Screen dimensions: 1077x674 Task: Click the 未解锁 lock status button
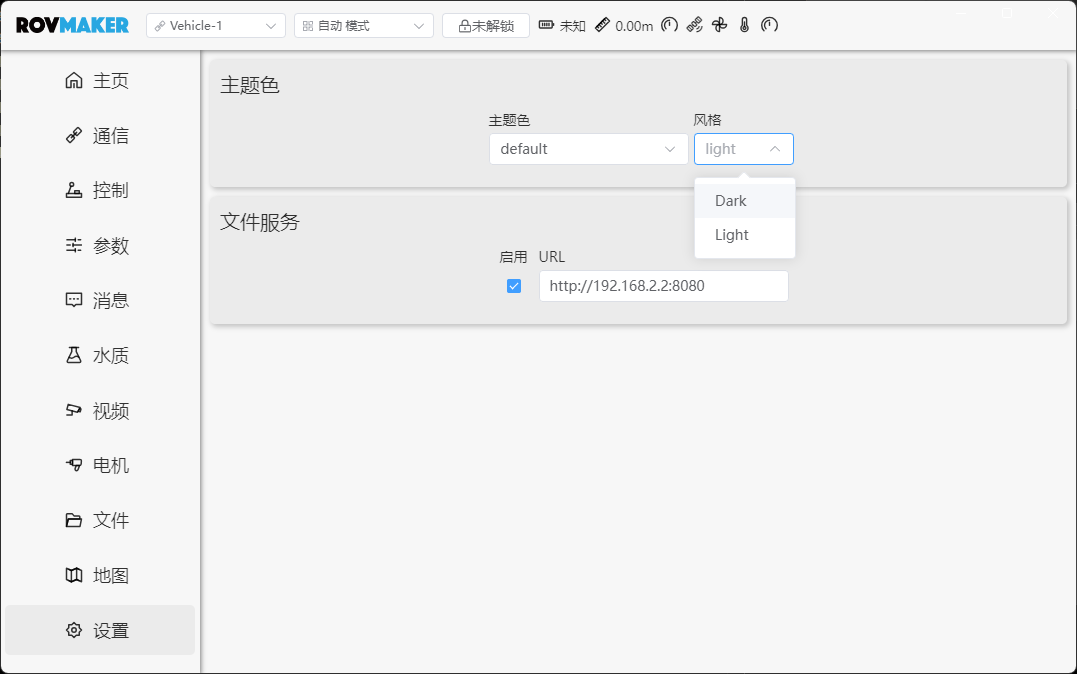[x=485, y=25]
